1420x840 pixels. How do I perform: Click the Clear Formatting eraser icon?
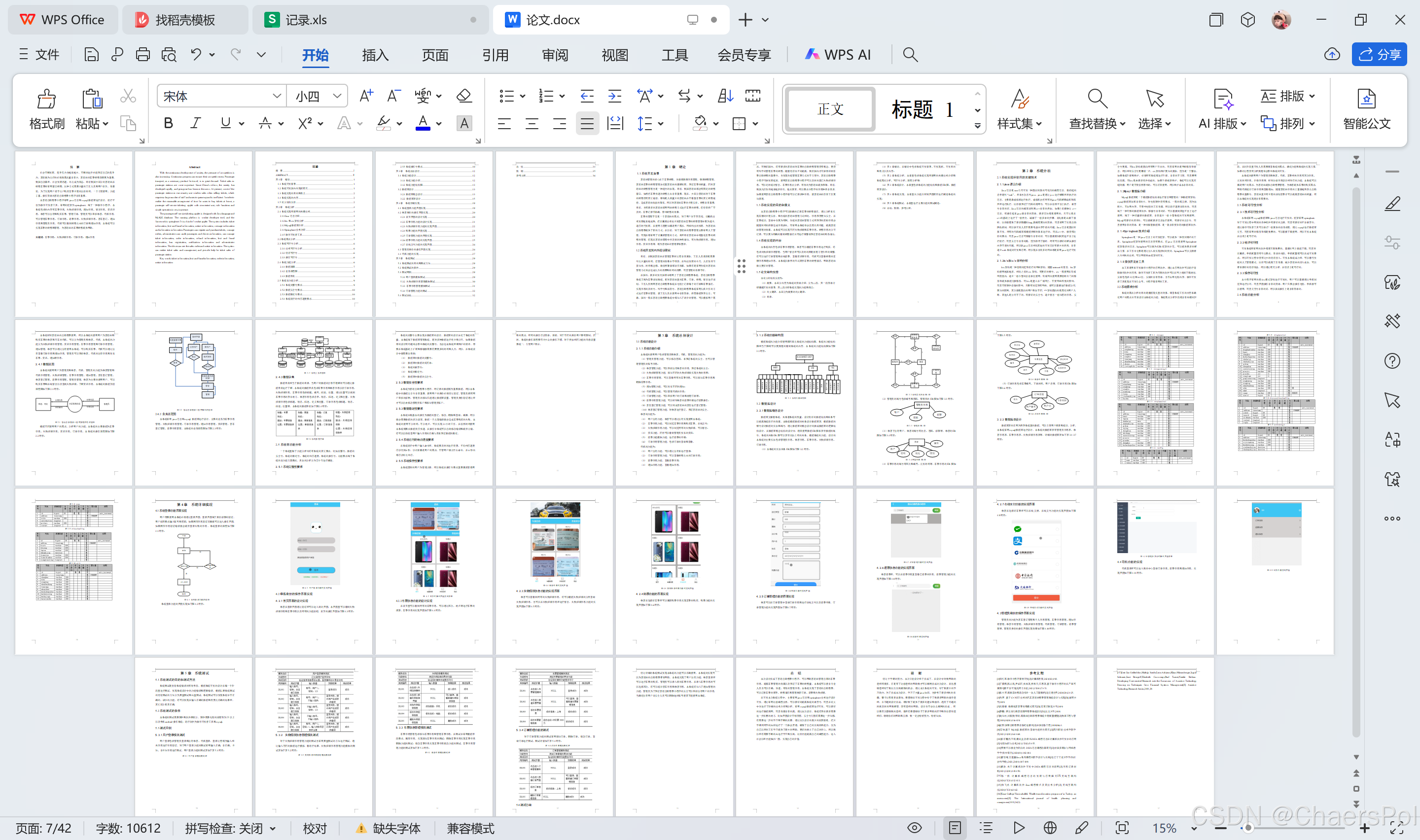tap(464, 96)
